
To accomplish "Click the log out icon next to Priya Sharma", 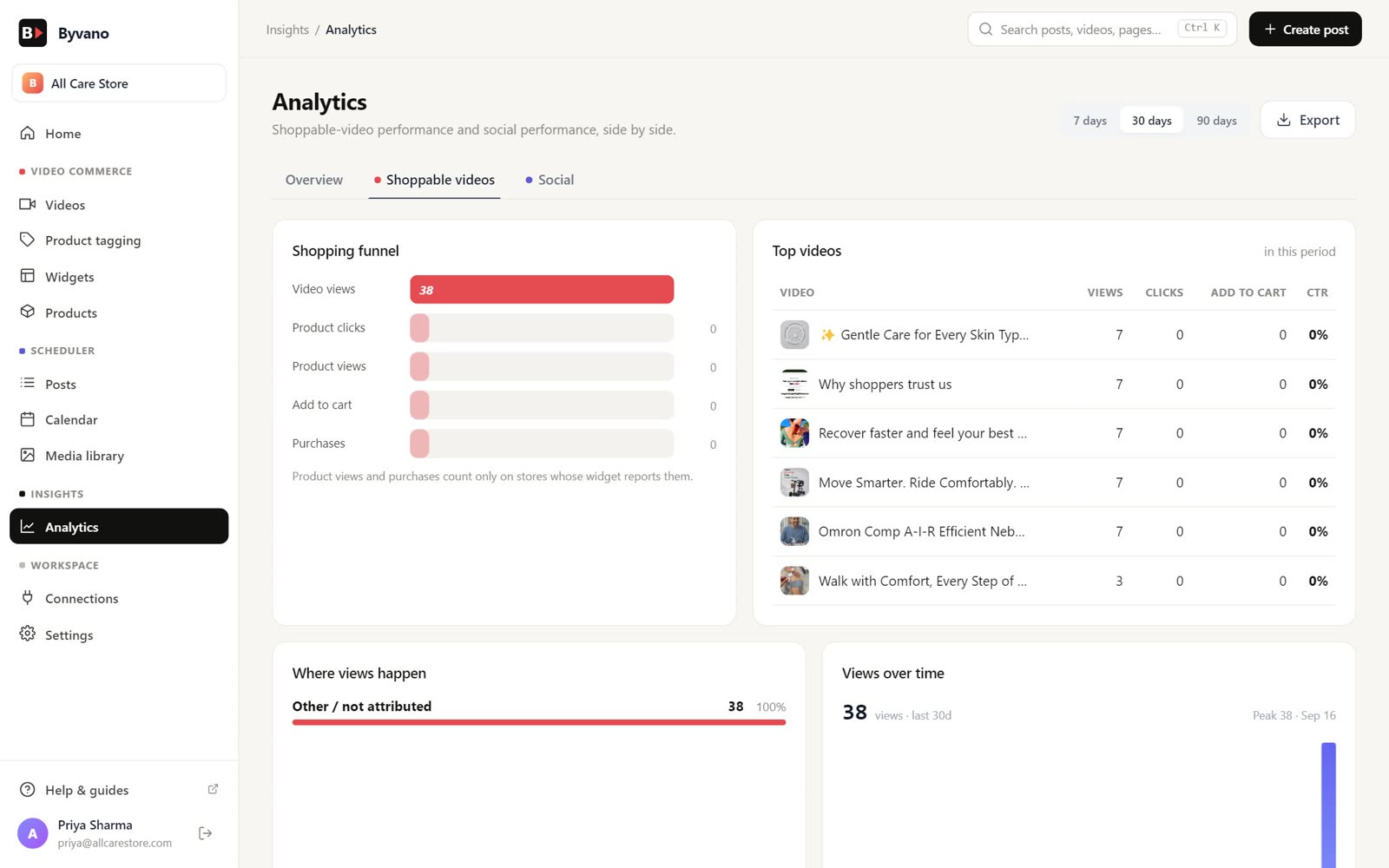I will click(206, 833).
